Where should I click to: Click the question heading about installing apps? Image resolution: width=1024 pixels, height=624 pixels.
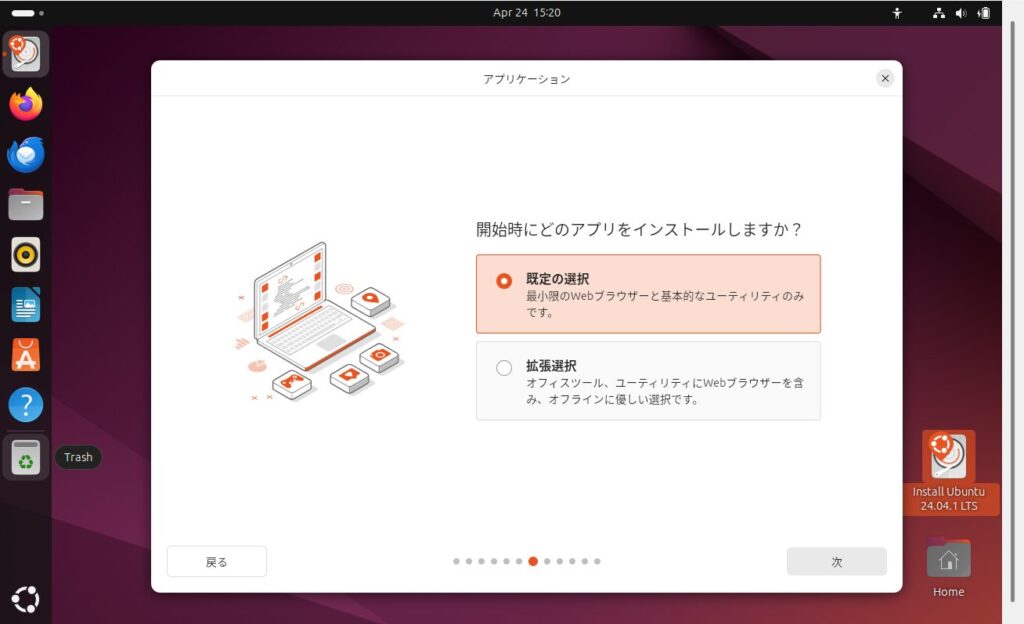click(x=638, y=229)
